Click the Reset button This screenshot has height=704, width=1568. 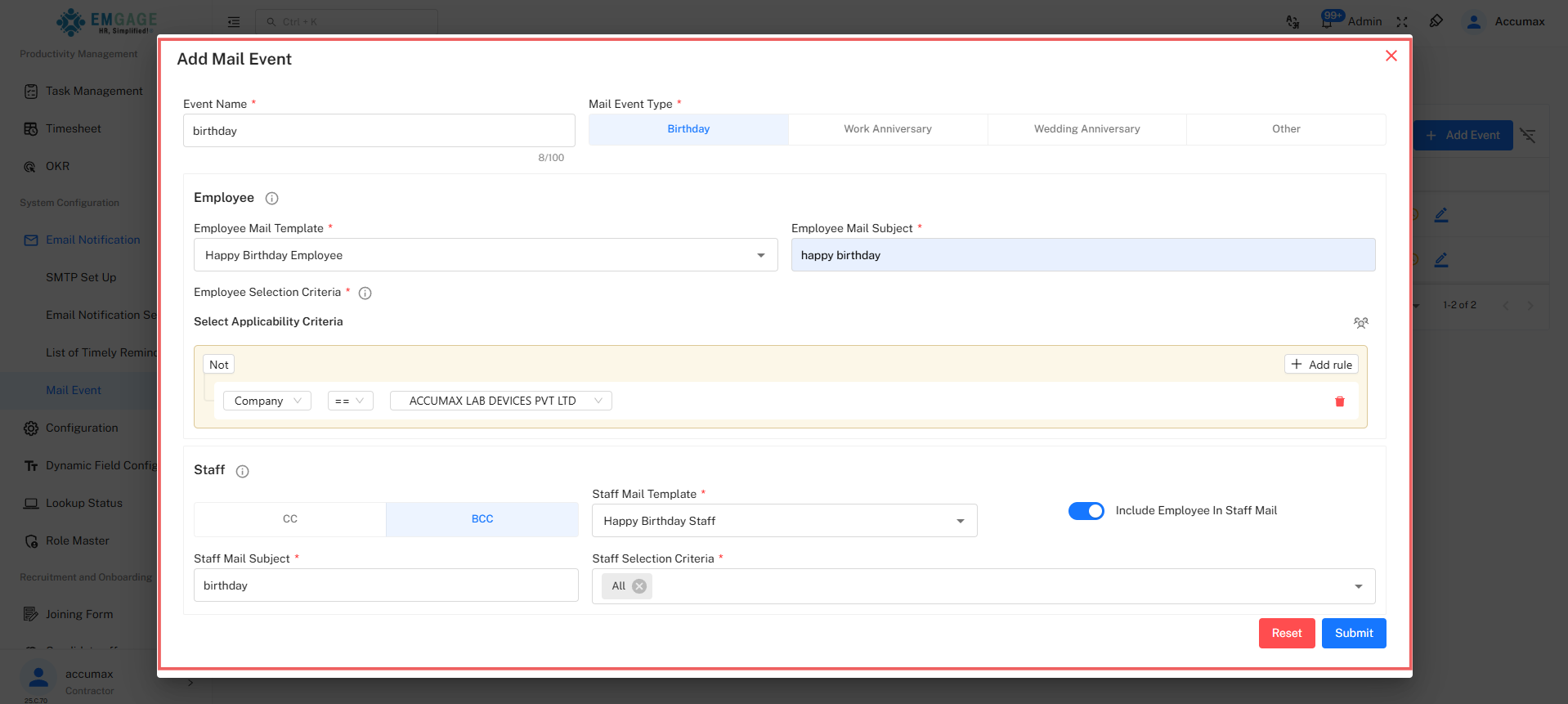[x=1287, y=634]
